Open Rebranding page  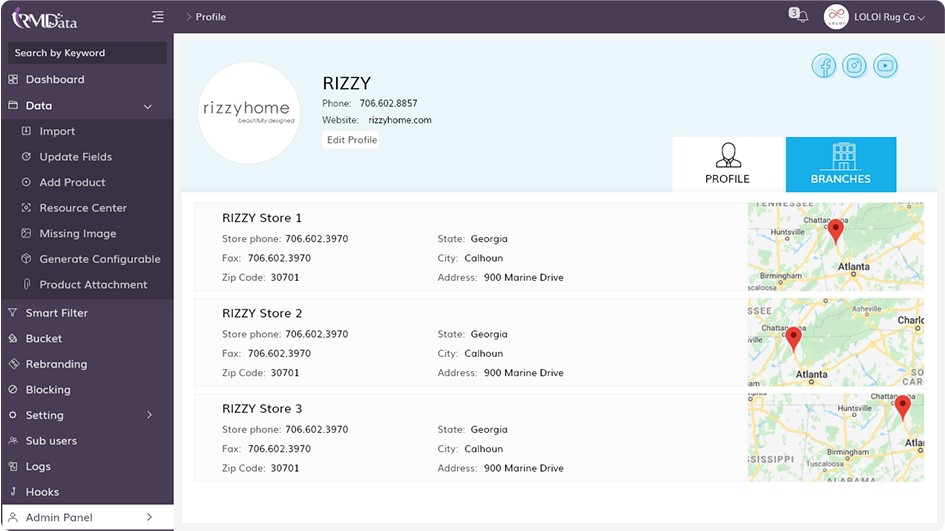[x=56, y=364]
